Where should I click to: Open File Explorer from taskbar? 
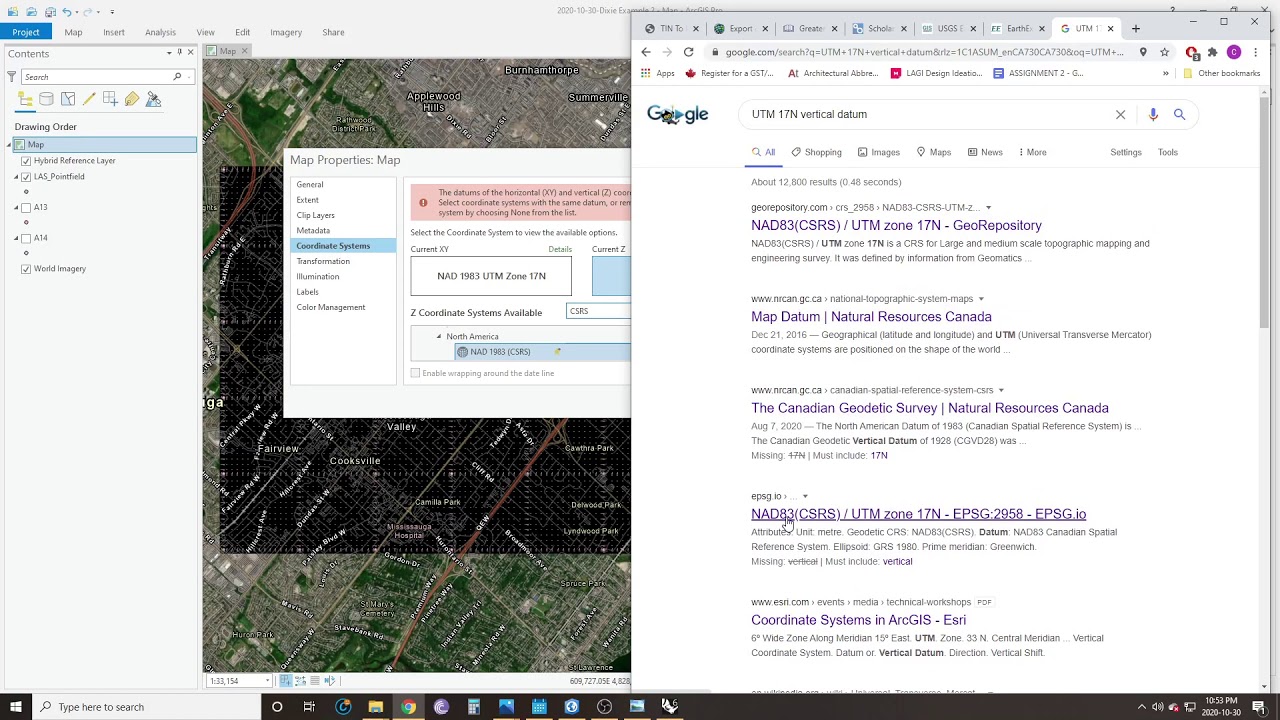click(x=375, y=707)
